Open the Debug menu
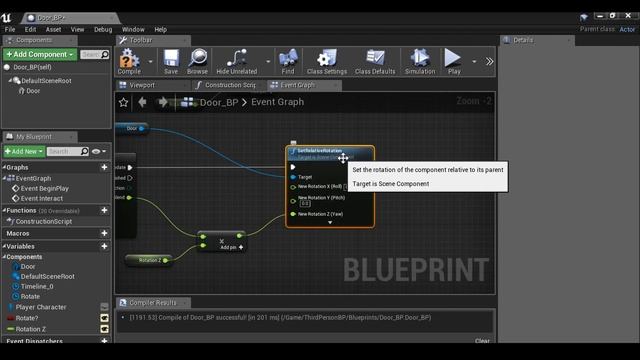Viewport: 640px width, 360px height. point(103,29)
